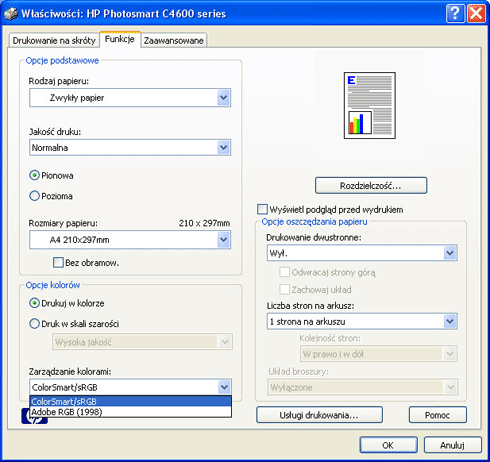Close the printer properties dialog

coord(476,14)
